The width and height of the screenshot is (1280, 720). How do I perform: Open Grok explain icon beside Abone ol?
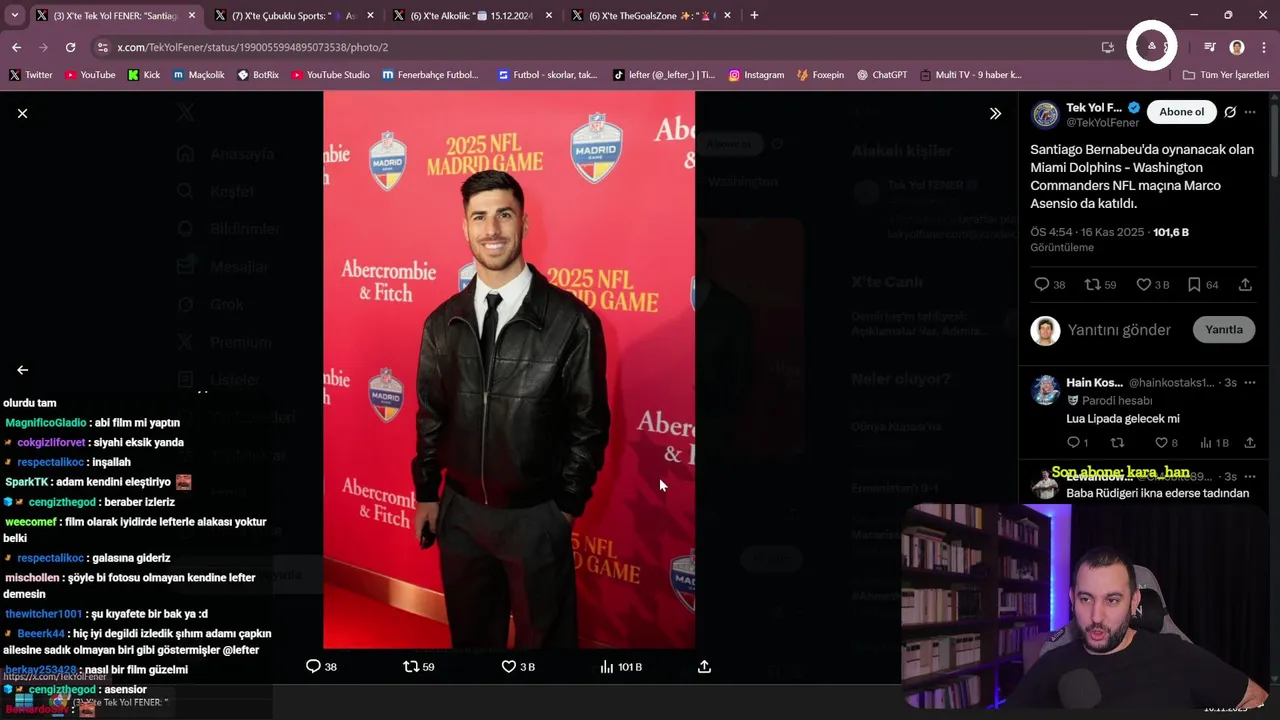click(1230, 112)
